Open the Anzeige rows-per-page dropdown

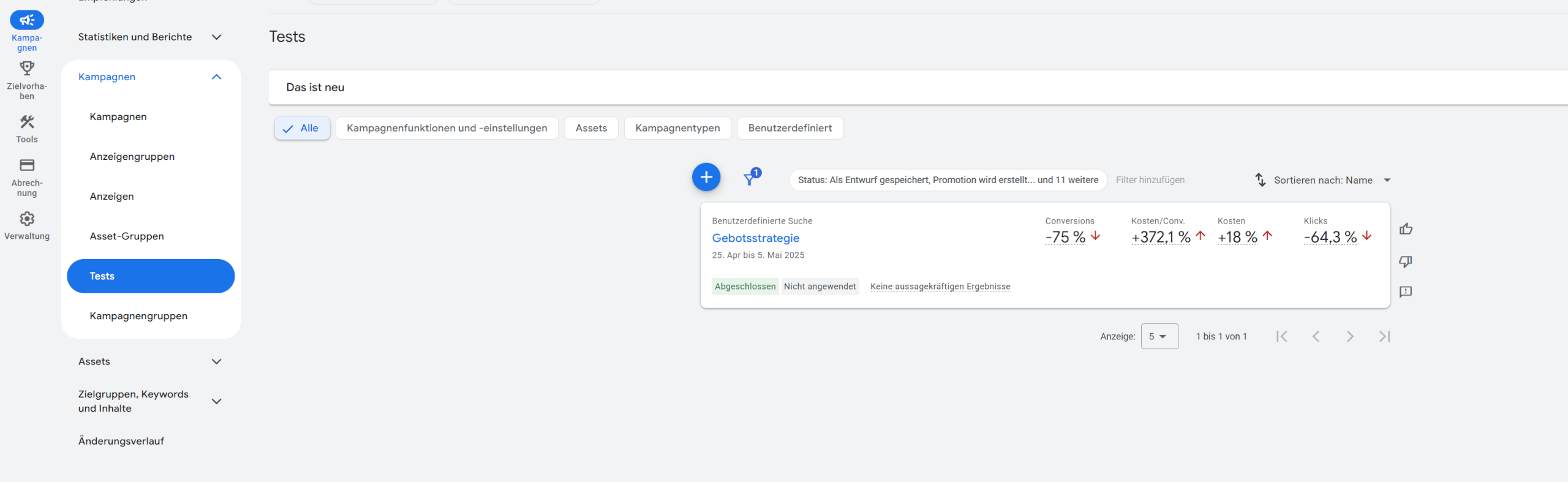coord(1159,336)
